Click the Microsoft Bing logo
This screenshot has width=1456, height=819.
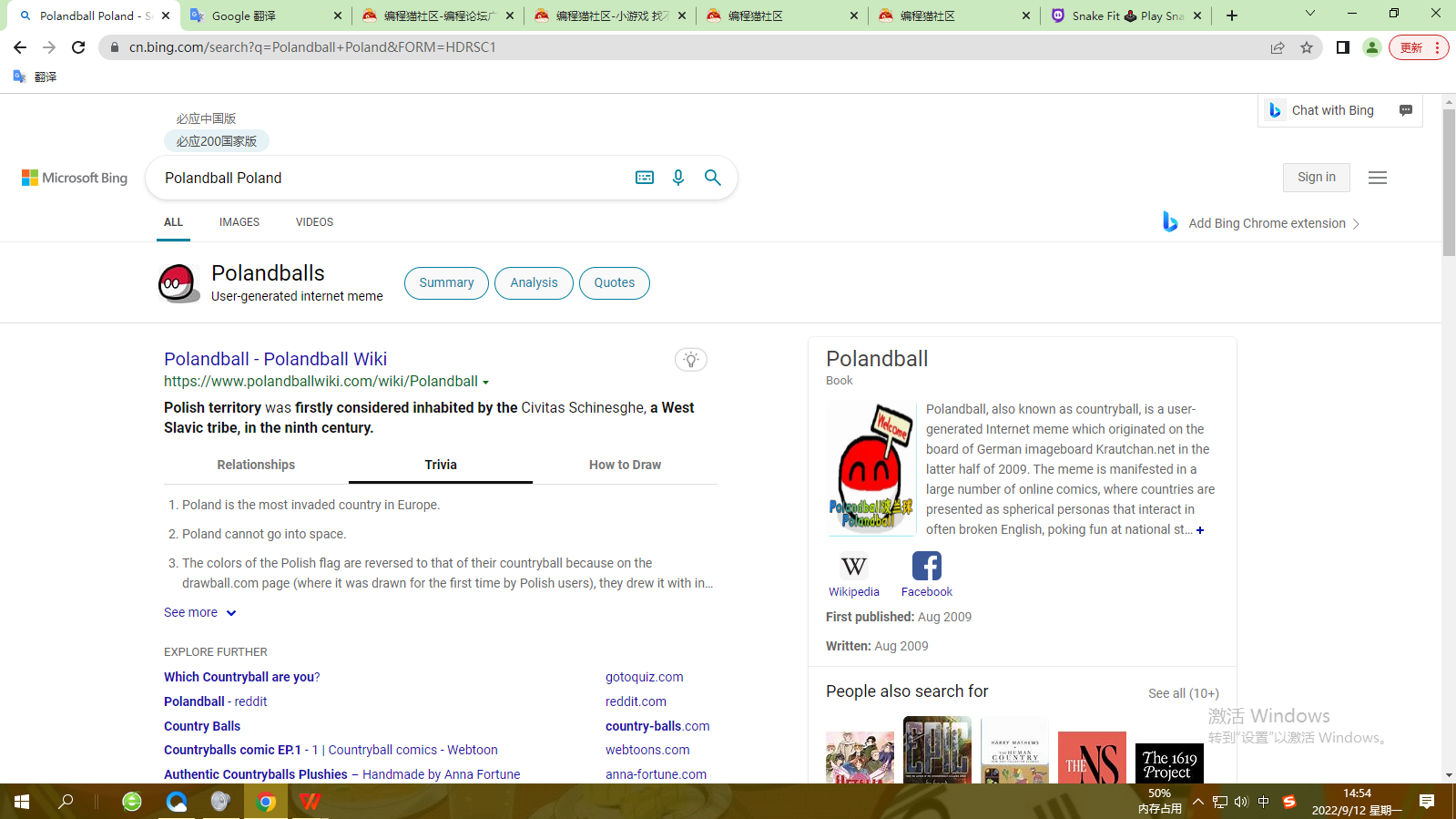(75, 178)
